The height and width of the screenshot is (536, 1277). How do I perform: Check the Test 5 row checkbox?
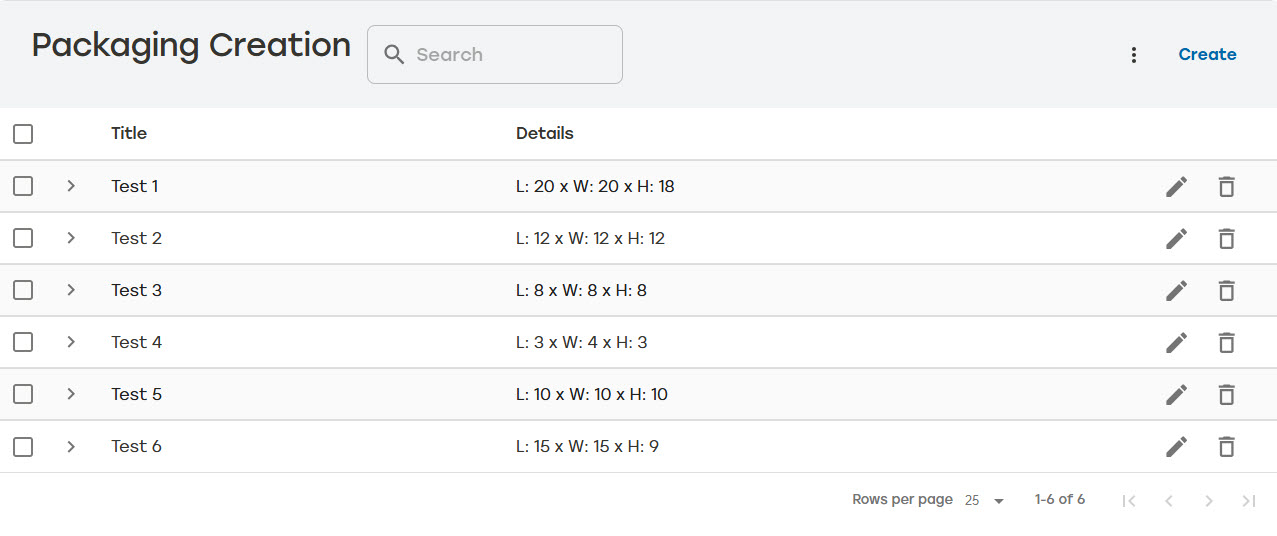pyautogui.click(x=23, y=394)
